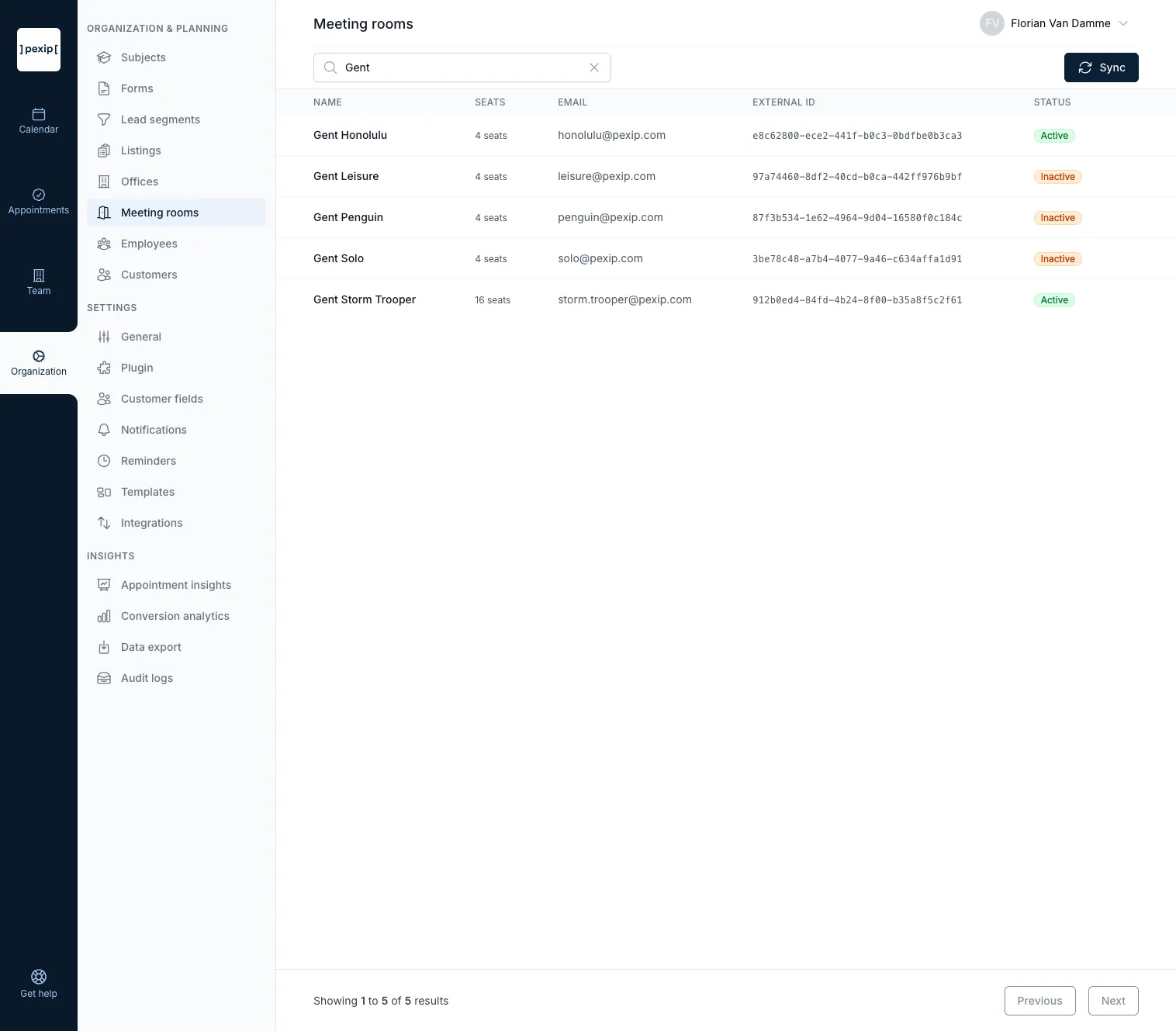This screenshot has width=1176, height=1031.
Task: Focus the meeting room search field
Action: tap(462, 67)
